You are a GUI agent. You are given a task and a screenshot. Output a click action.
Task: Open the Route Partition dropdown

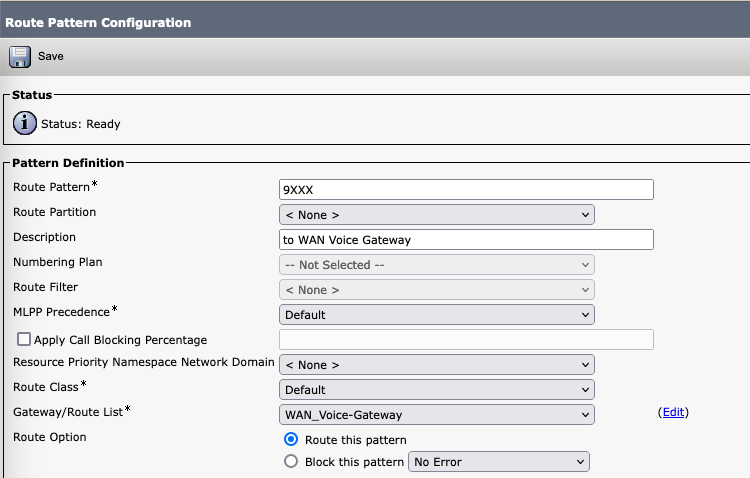436,214
